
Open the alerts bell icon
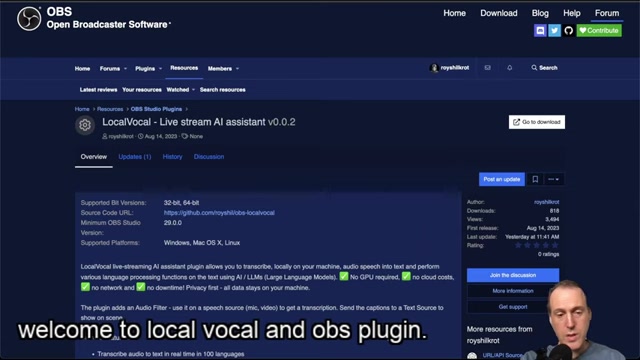coord(509,68)
